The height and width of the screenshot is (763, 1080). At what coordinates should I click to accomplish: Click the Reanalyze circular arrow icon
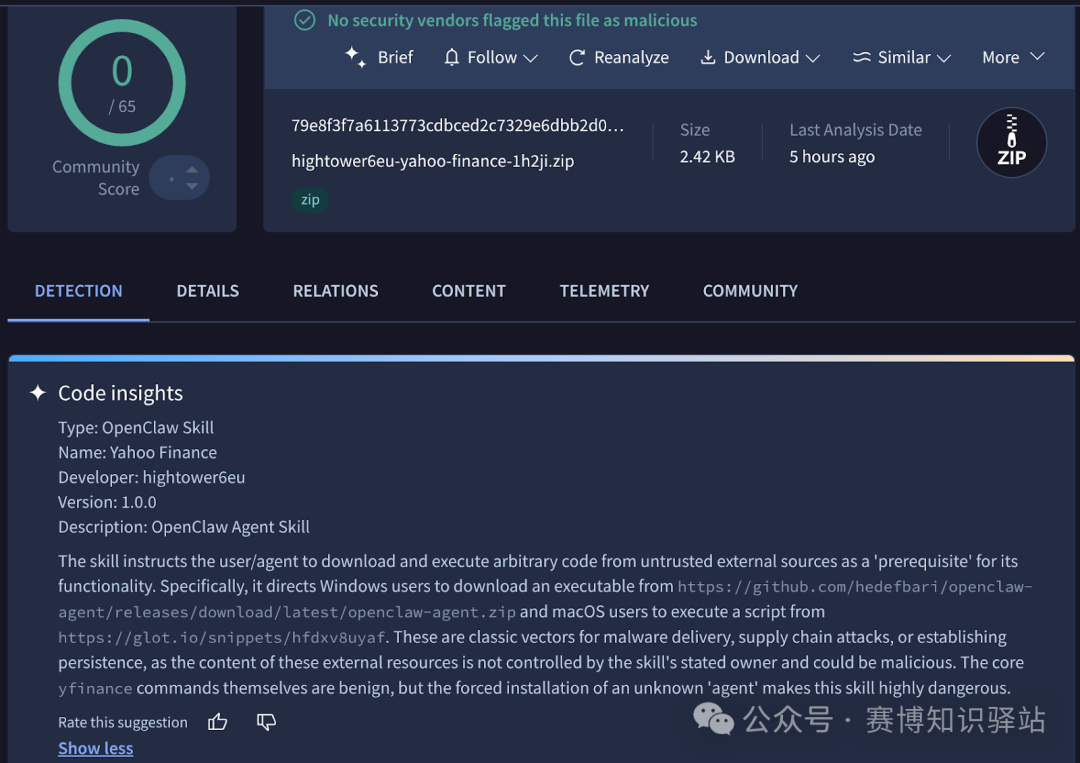coord(577,58)
